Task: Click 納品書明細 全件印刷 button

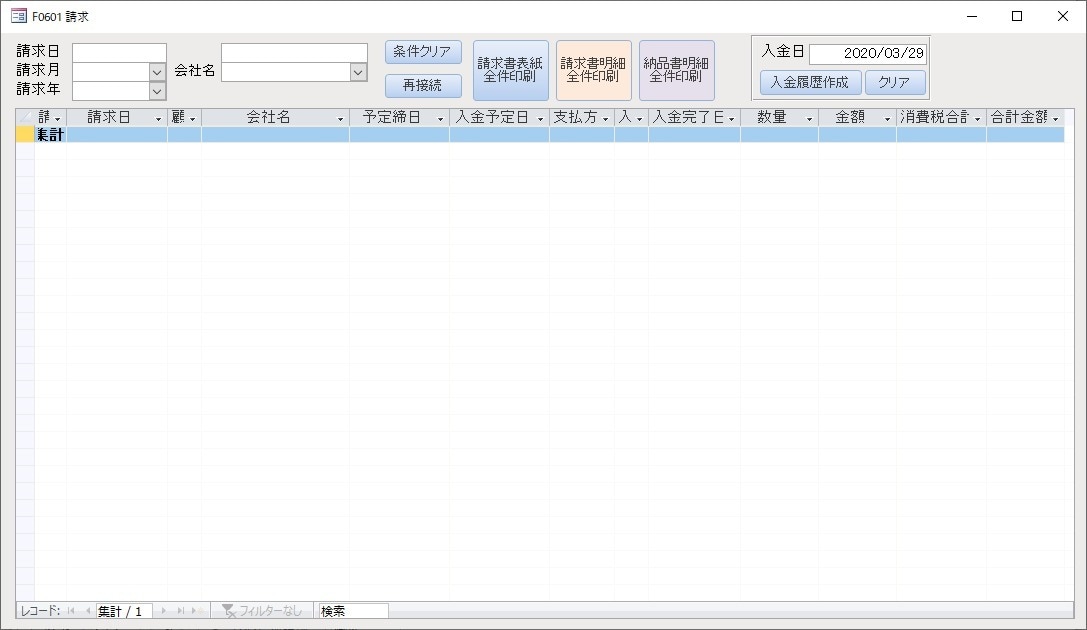Action: [677, 70]
